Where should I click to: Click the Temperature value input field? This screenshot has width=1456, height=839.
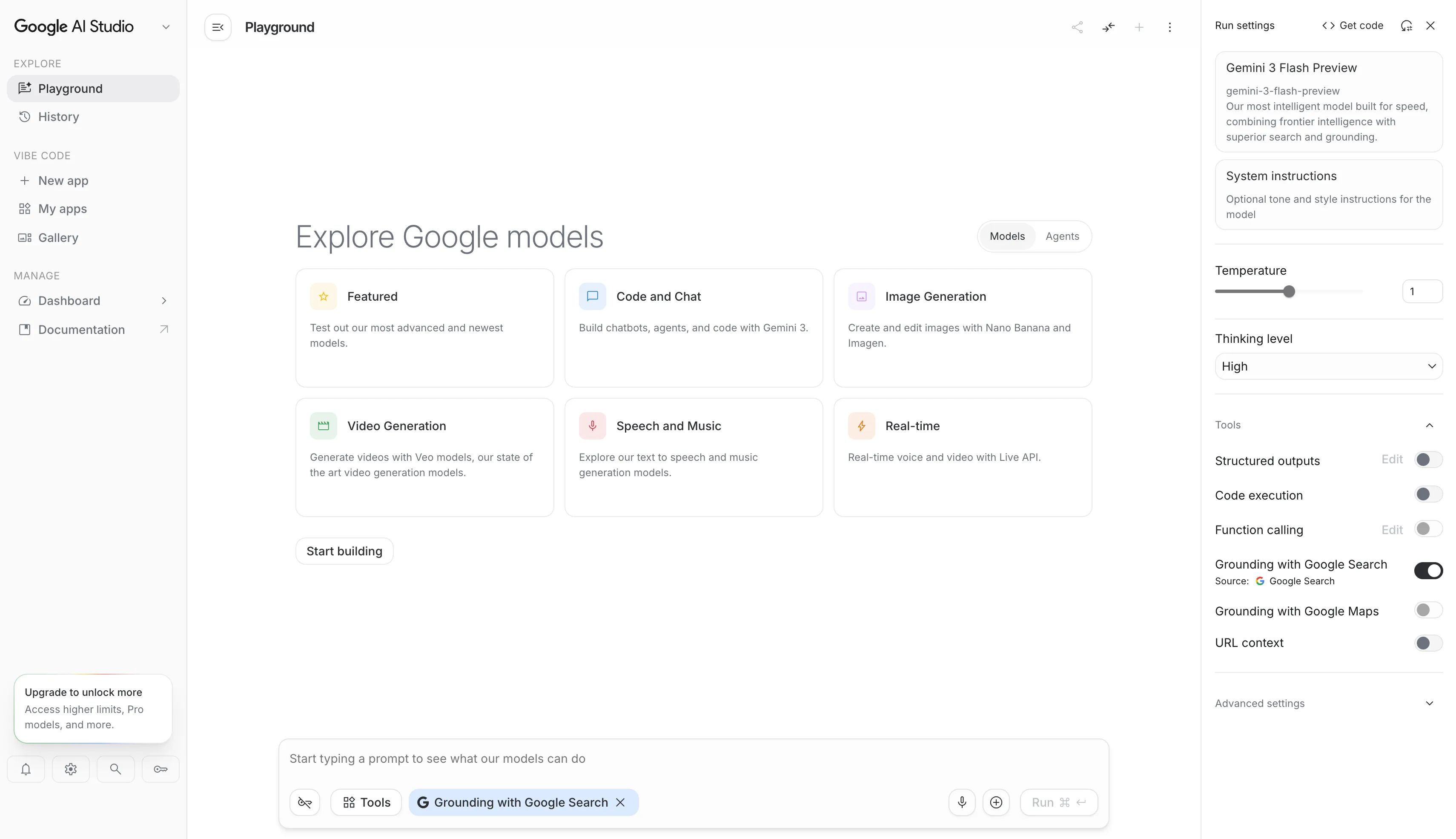pos(1423,292)
